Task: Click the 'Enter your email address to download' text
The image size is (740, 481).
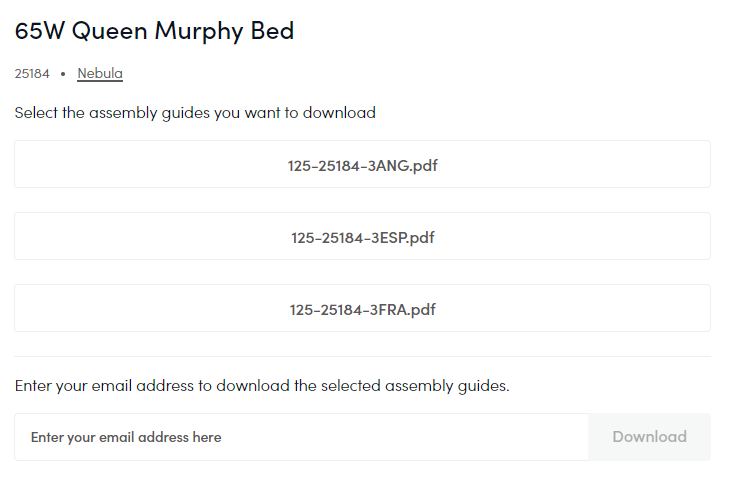Action: click(x=262, y=385)
